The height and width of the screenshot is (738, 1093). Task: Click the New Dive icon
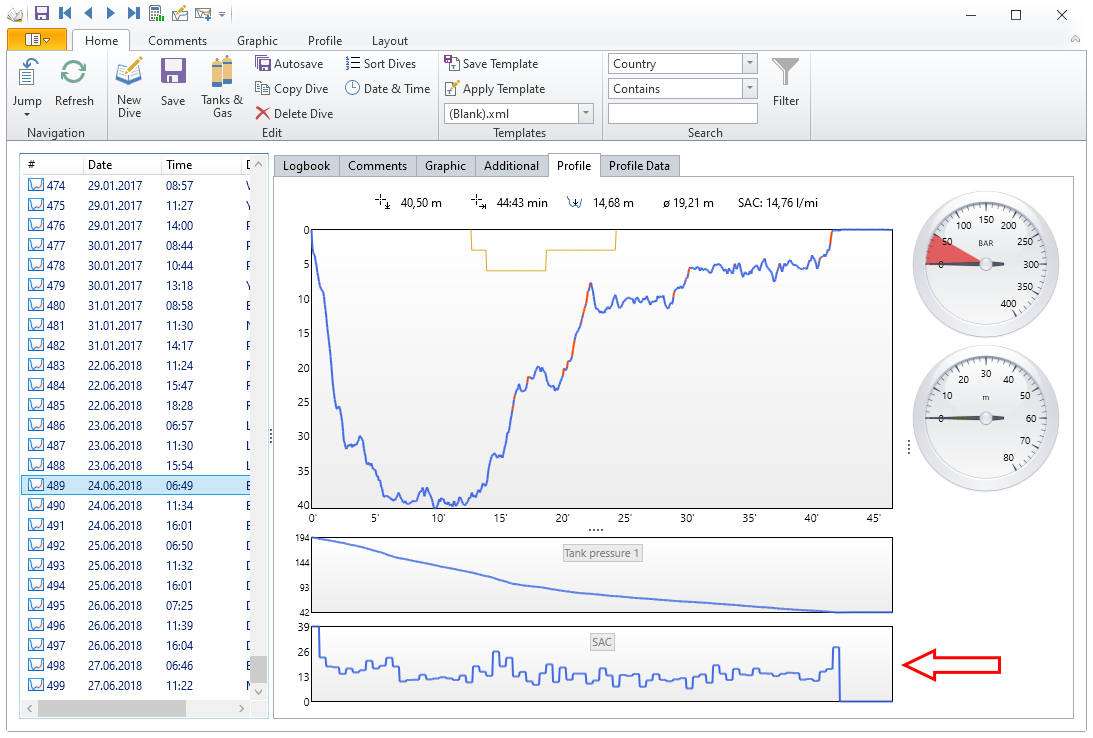129,75
